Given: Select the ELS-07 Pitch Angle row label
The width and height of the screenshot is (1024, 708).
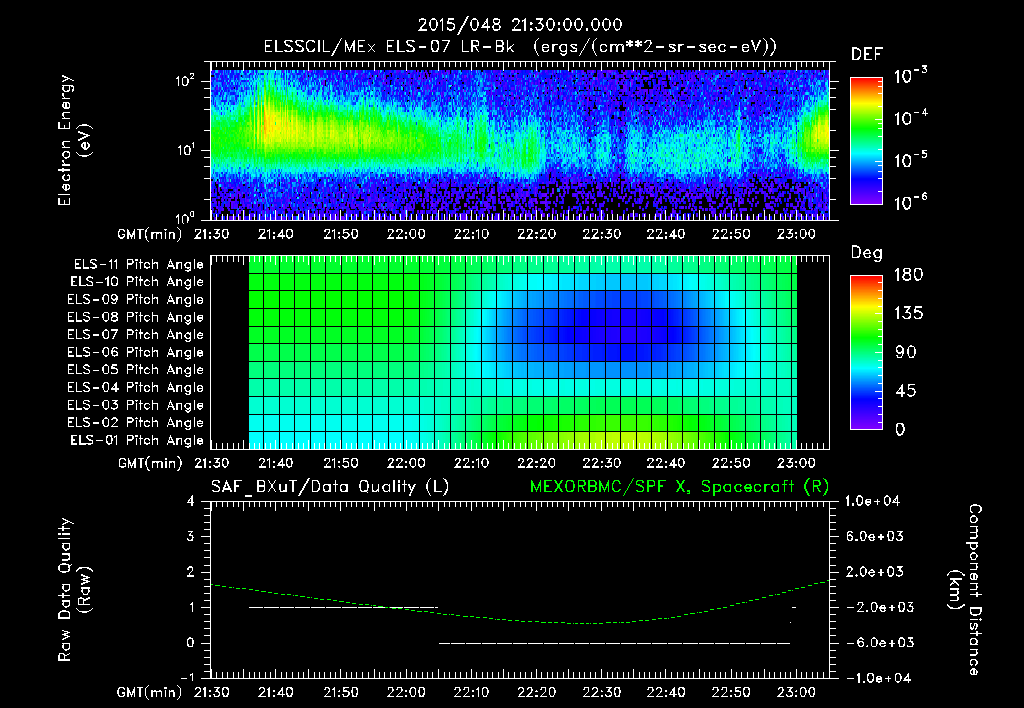Looking at the screenshot, I should [135, 334].
